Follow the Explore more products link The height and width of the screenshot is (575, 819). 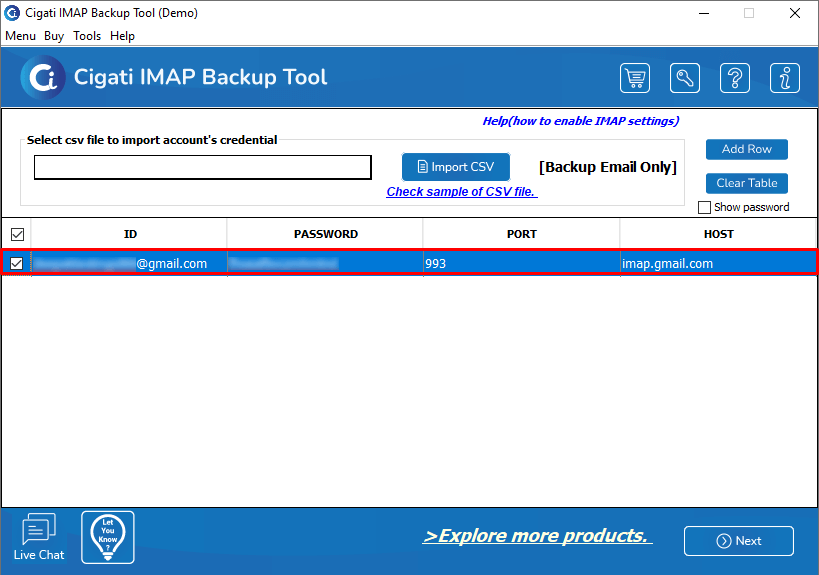click(x=537, y=536)
